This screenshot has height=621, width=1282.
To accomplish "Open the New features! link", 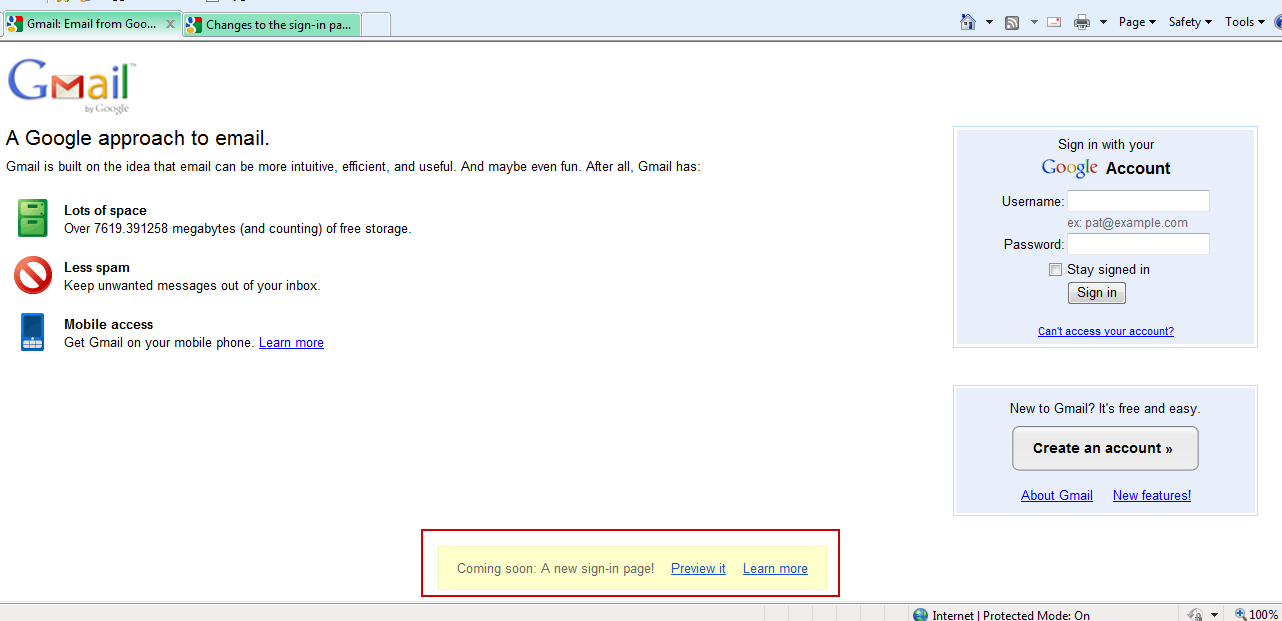I will [1152, 495].
